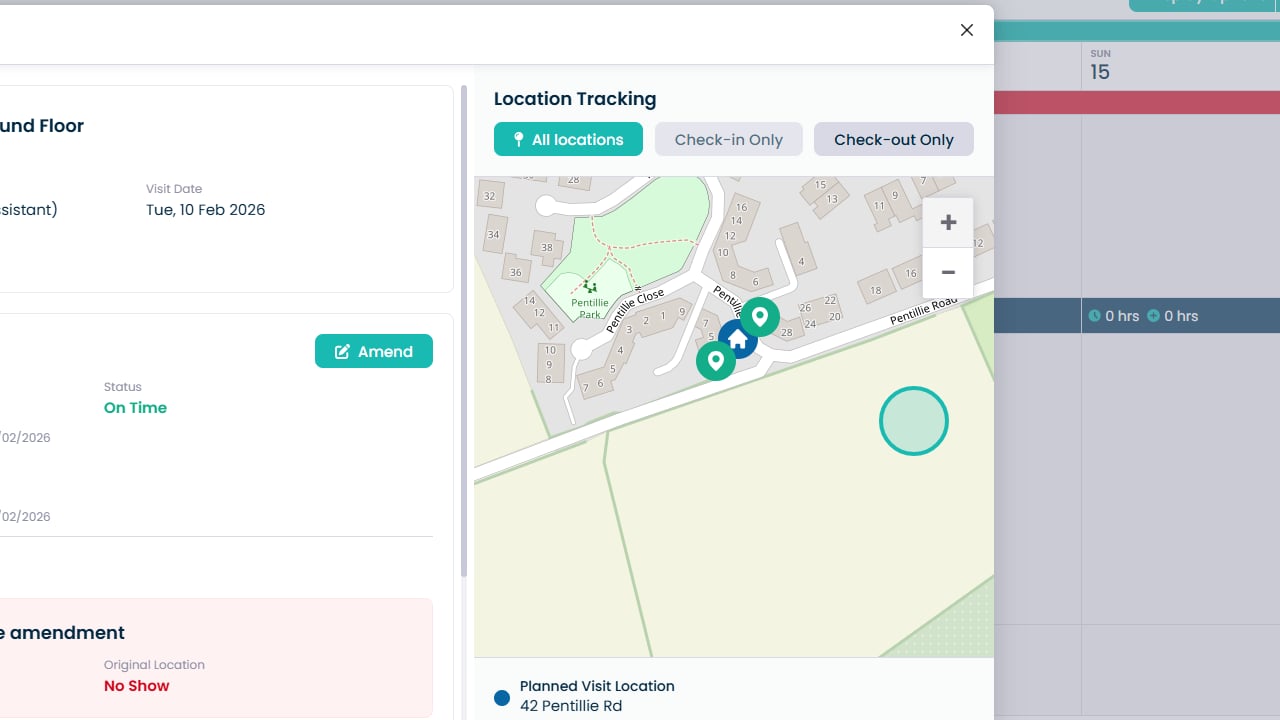Click the Amend button
The width and height of the screenshot is (1280, 720).
(374, 352)
